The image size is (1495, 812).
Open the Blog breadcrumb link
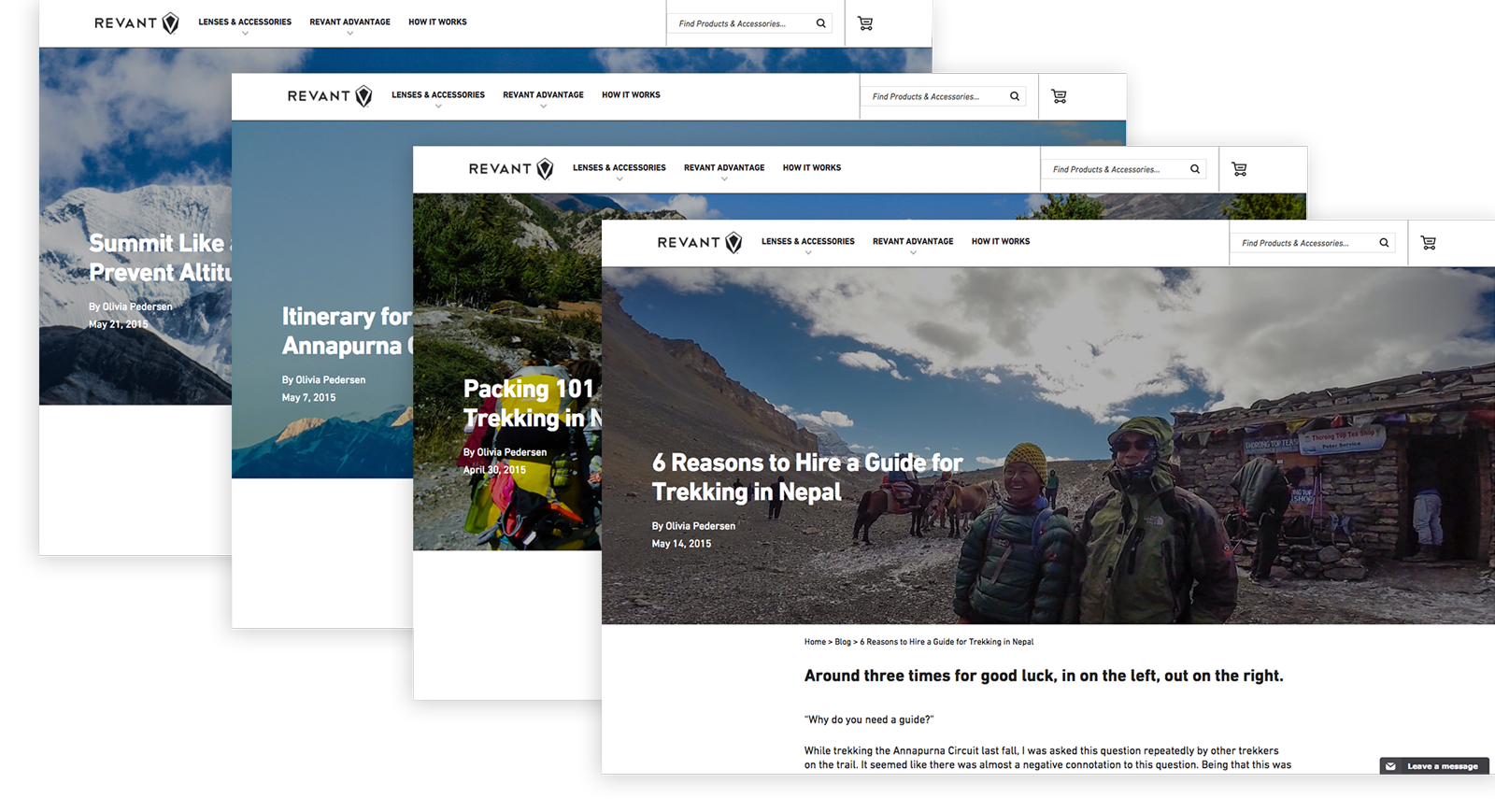tap(843, 642)
